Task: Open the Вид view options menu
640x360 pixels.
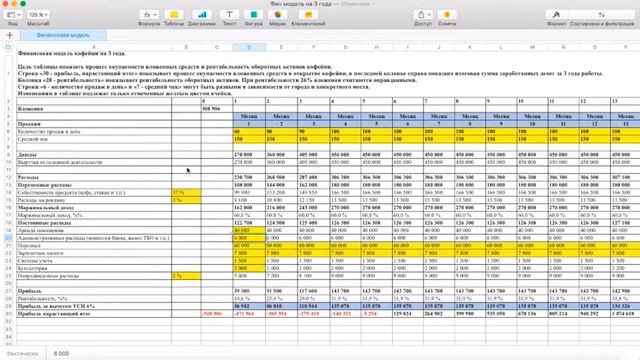Action: point(13,15)
